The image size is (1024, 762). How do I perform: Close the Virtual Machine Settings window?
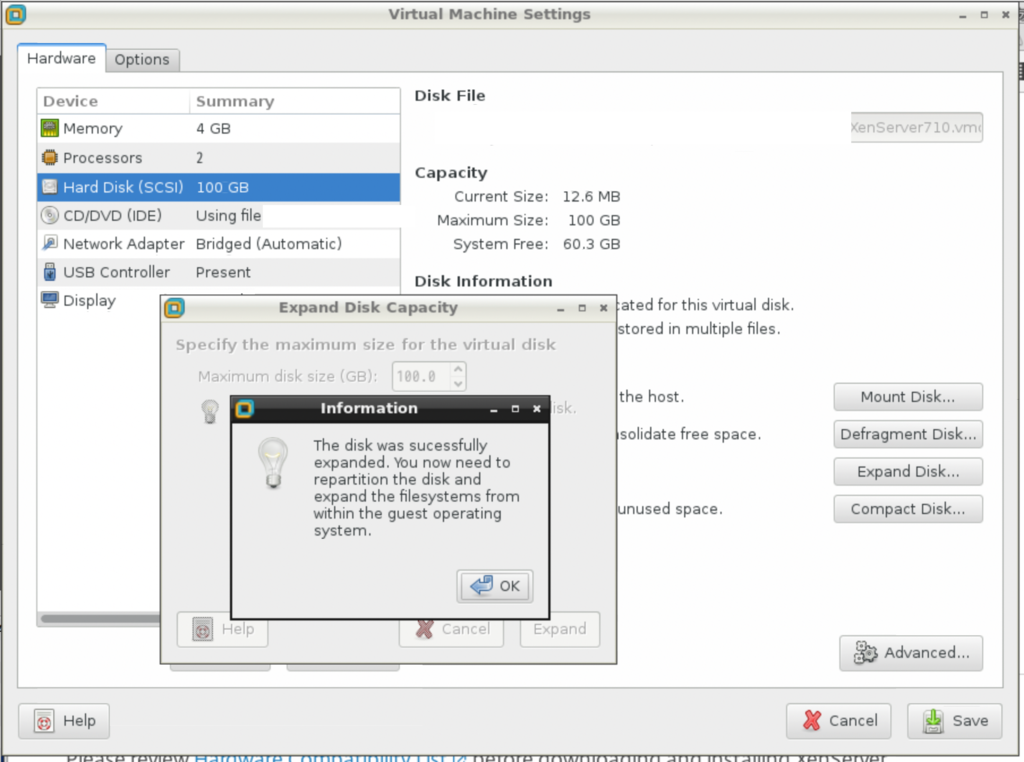[1006, 14]
